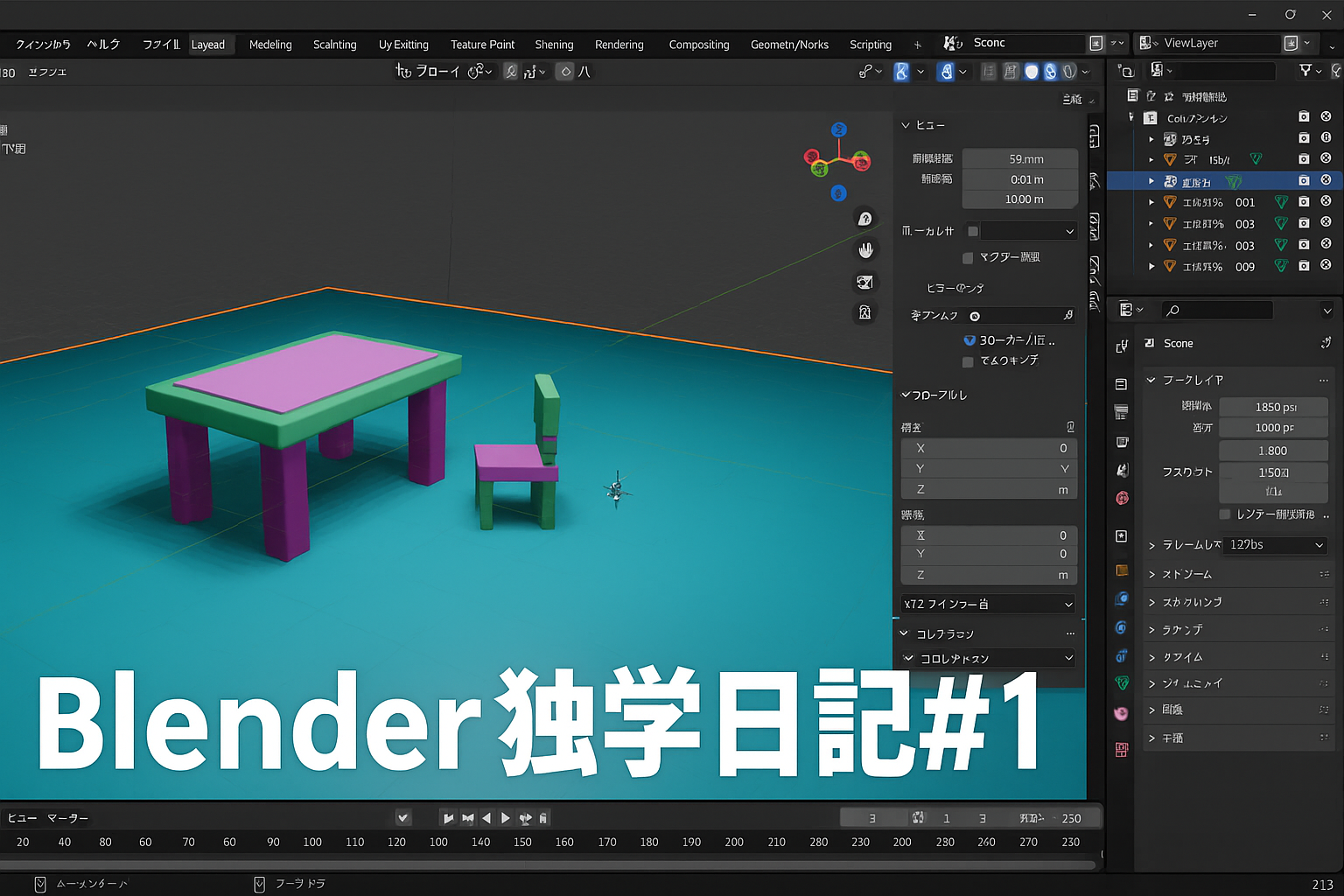Toggle the viewport overlays icon
Screen dimensions: 1344x896
point(946,72)
